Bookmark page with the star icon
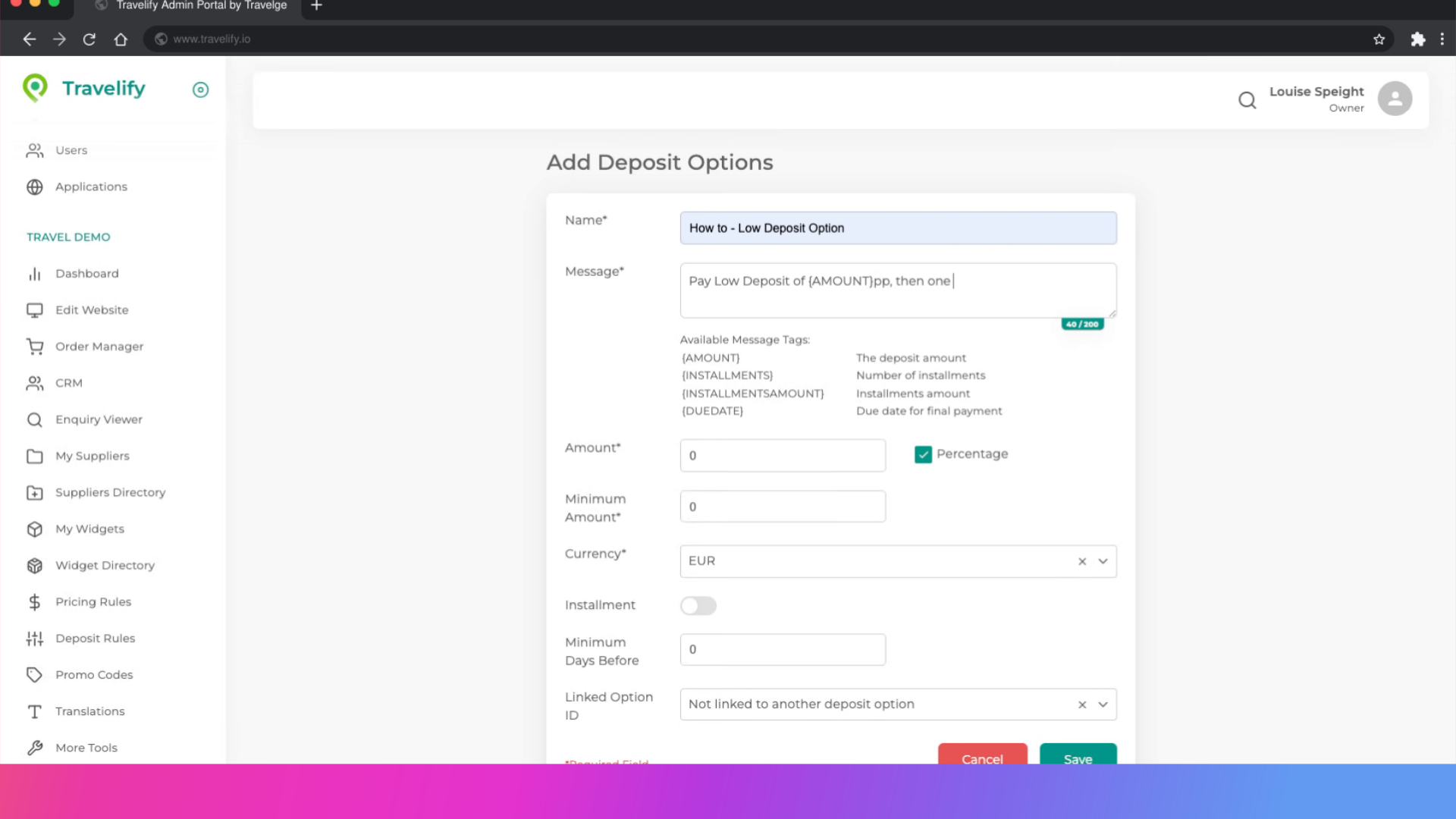This screenshot has height=819, width=1456. [x=1379, y=39]
